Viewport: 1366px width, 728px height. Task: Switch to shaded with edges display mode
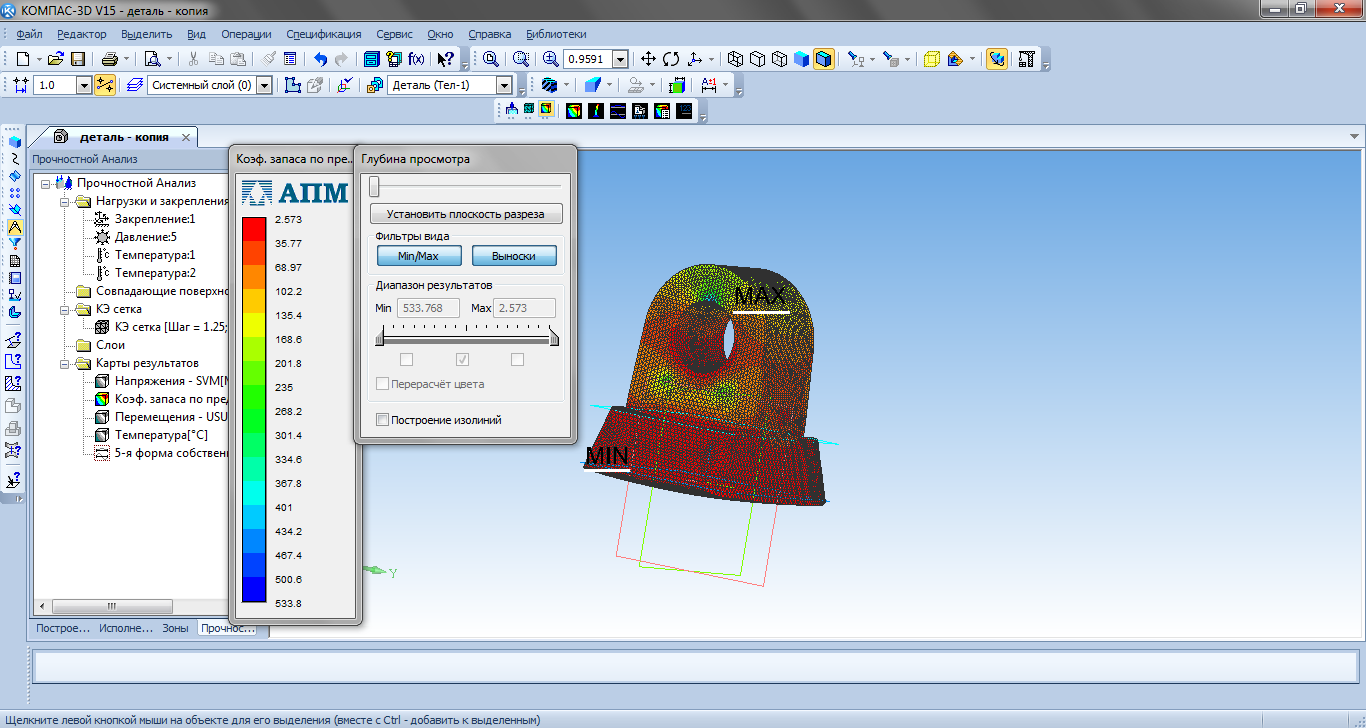823,59
